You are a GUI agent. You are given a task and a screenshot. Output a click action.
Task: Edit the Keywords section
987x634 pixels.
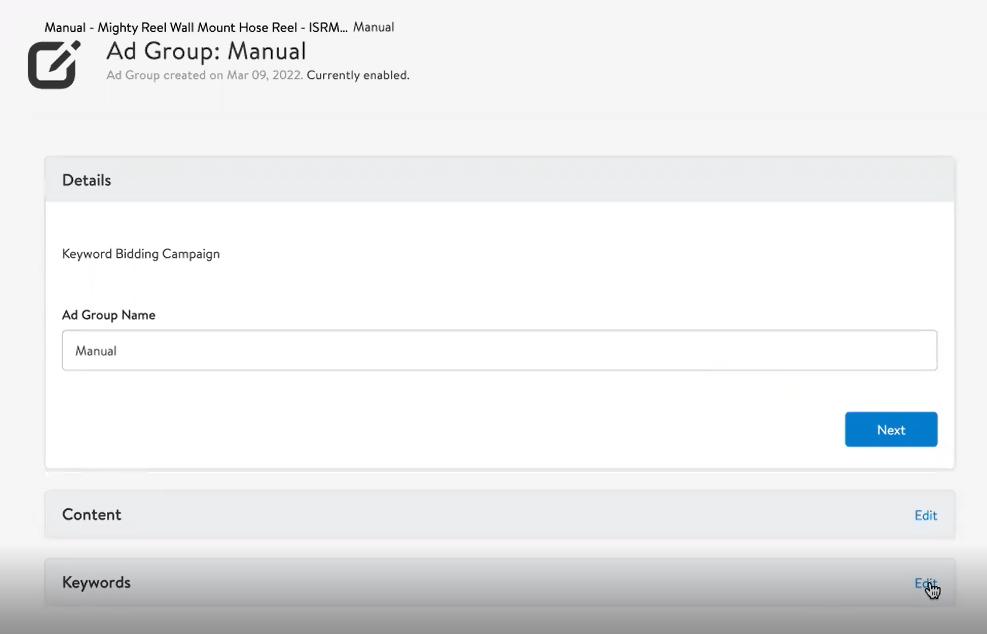tap(924, 582)
